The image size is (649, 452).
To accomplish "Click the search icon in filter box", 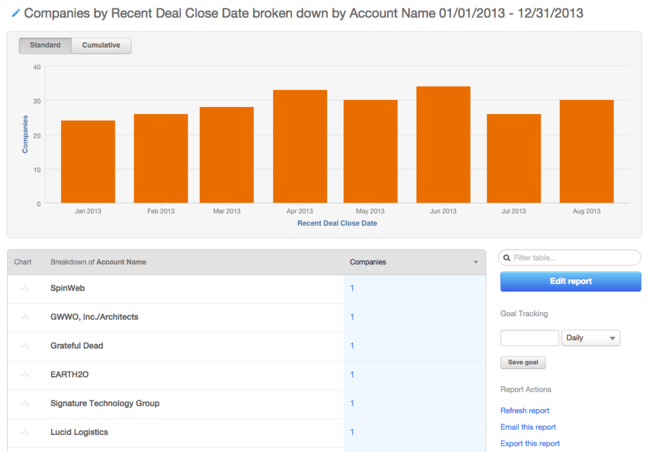I will coord(508,258).
